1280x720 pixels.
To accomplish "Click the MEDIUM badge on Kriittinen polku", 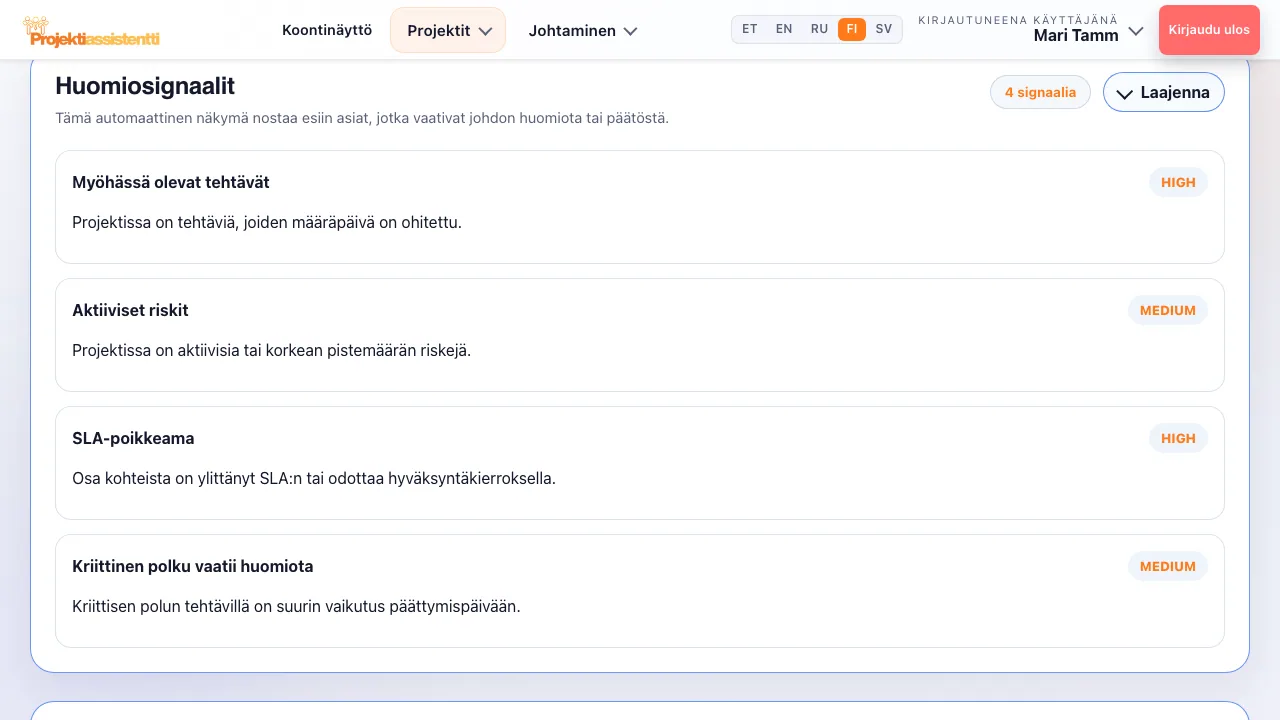I will [1168, 566].
